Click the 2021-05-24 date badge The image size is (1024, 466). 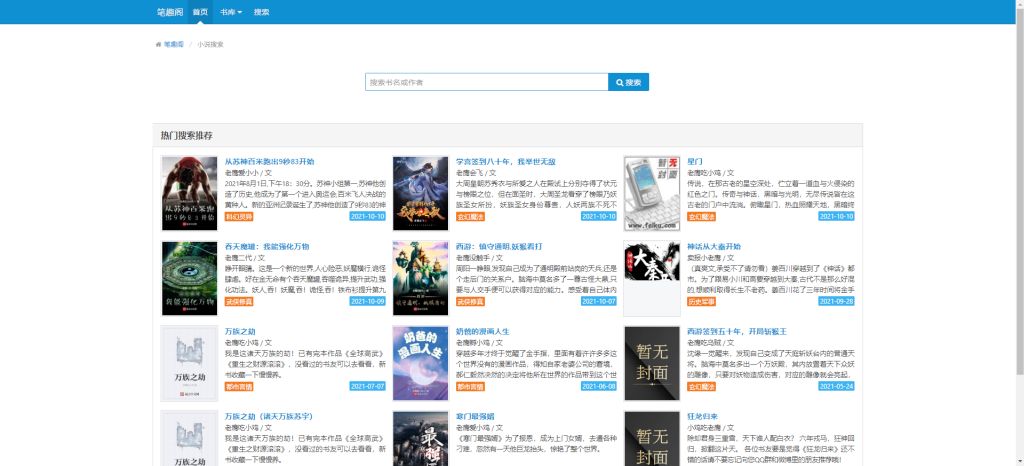coord(836,386)
